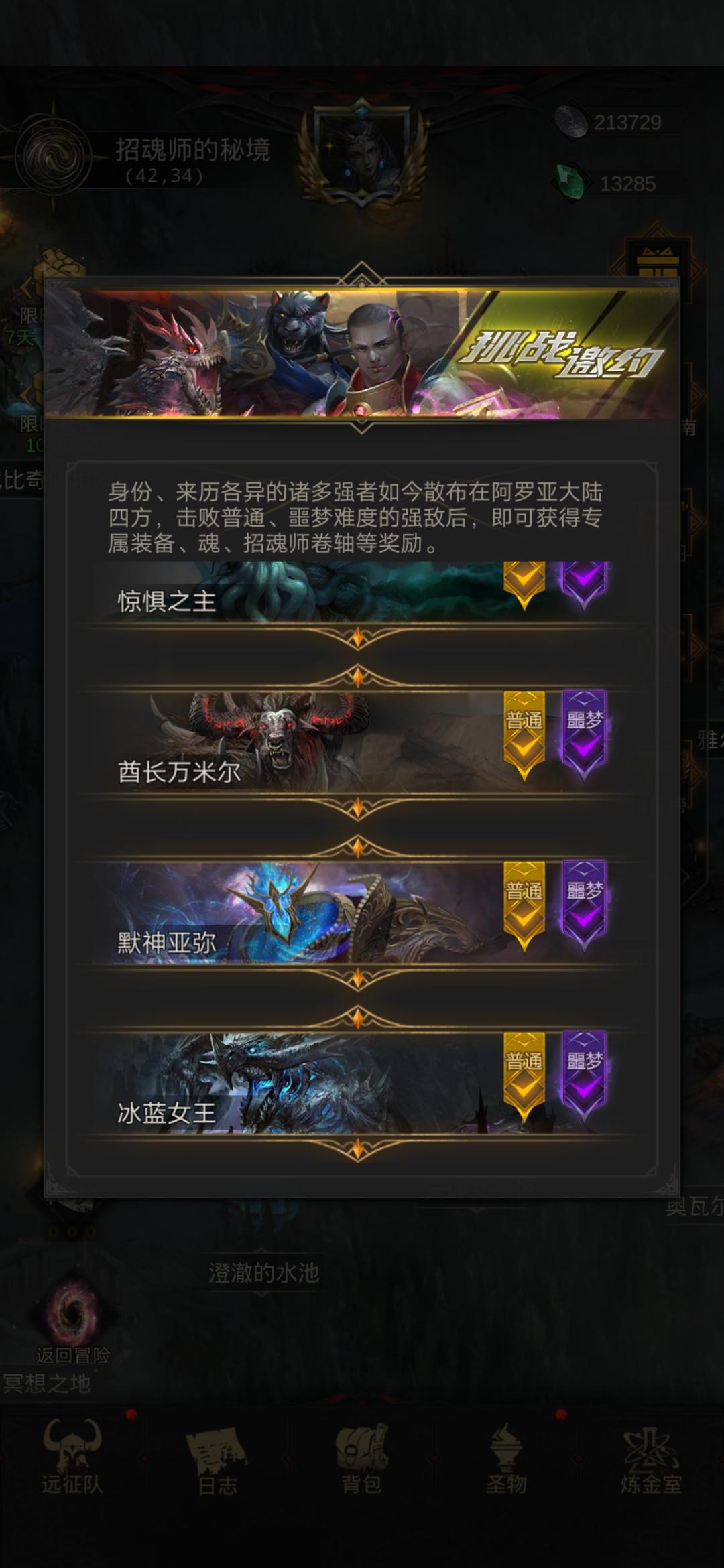Tap the 招魂师的秘境 location compass
The width and height of the screenshot is (724, 1568).
[x=52, y=155]
